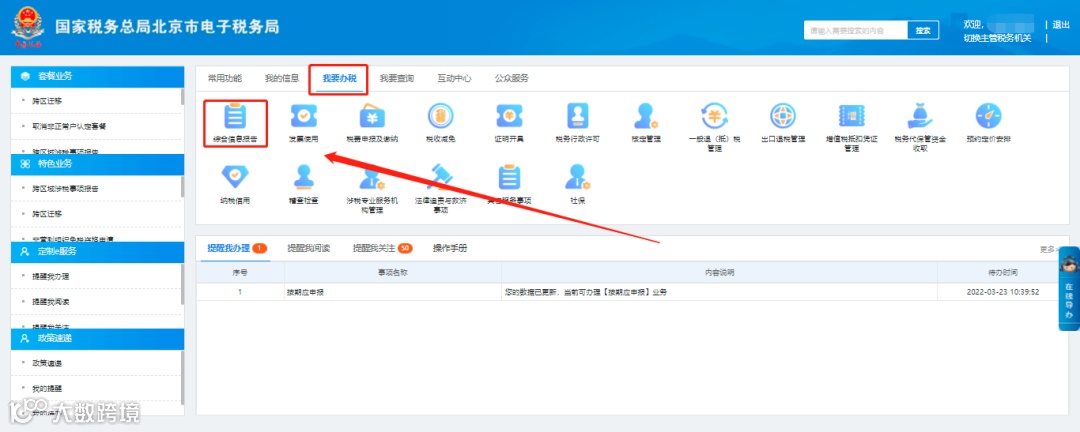Viewport: 1080px width, 432px height.
Task: Click 退出 to log out
Action: click(x=1061, y=25)
